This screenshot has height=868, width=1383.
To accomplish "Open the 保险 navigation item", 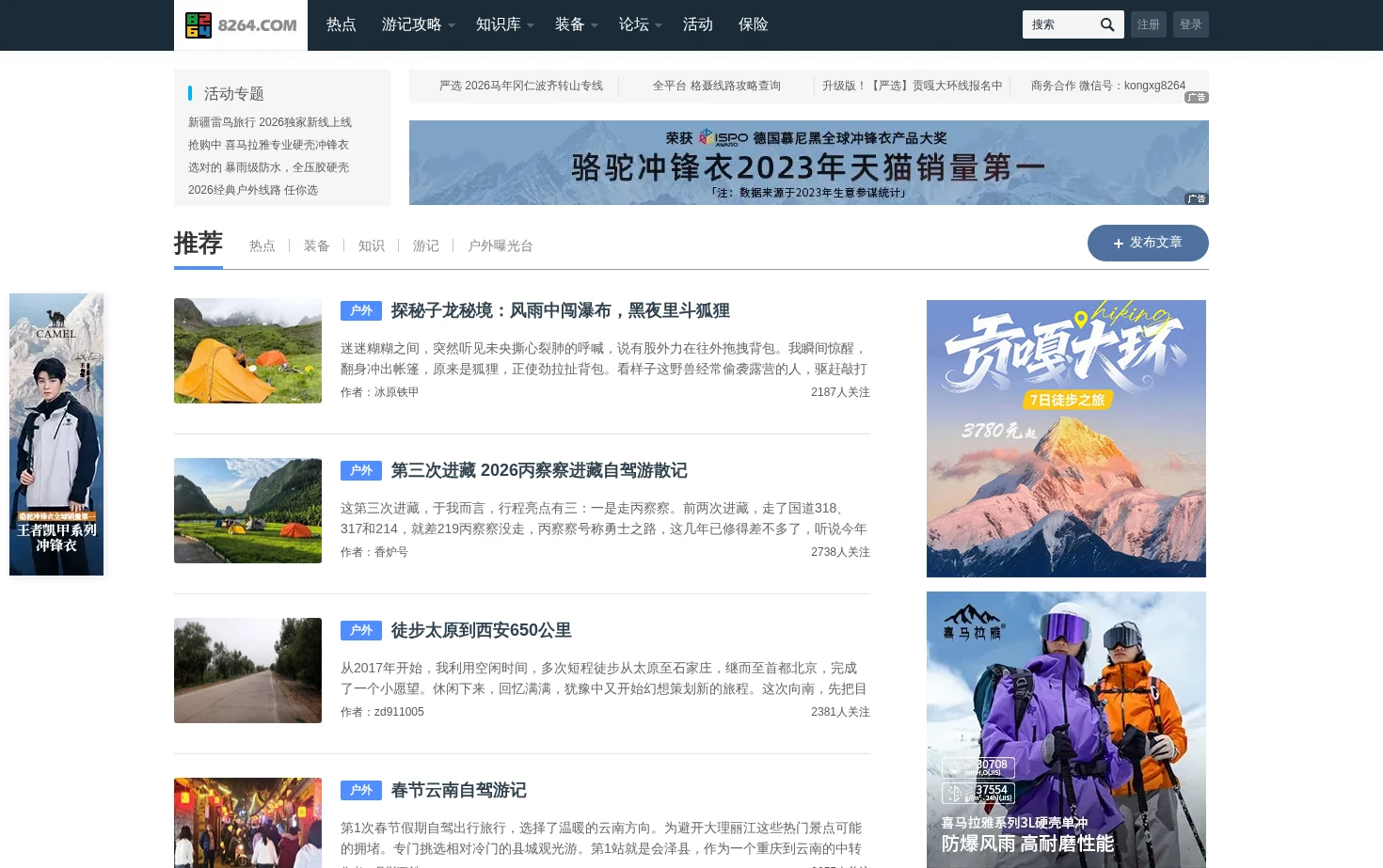I will coord(754,24).
